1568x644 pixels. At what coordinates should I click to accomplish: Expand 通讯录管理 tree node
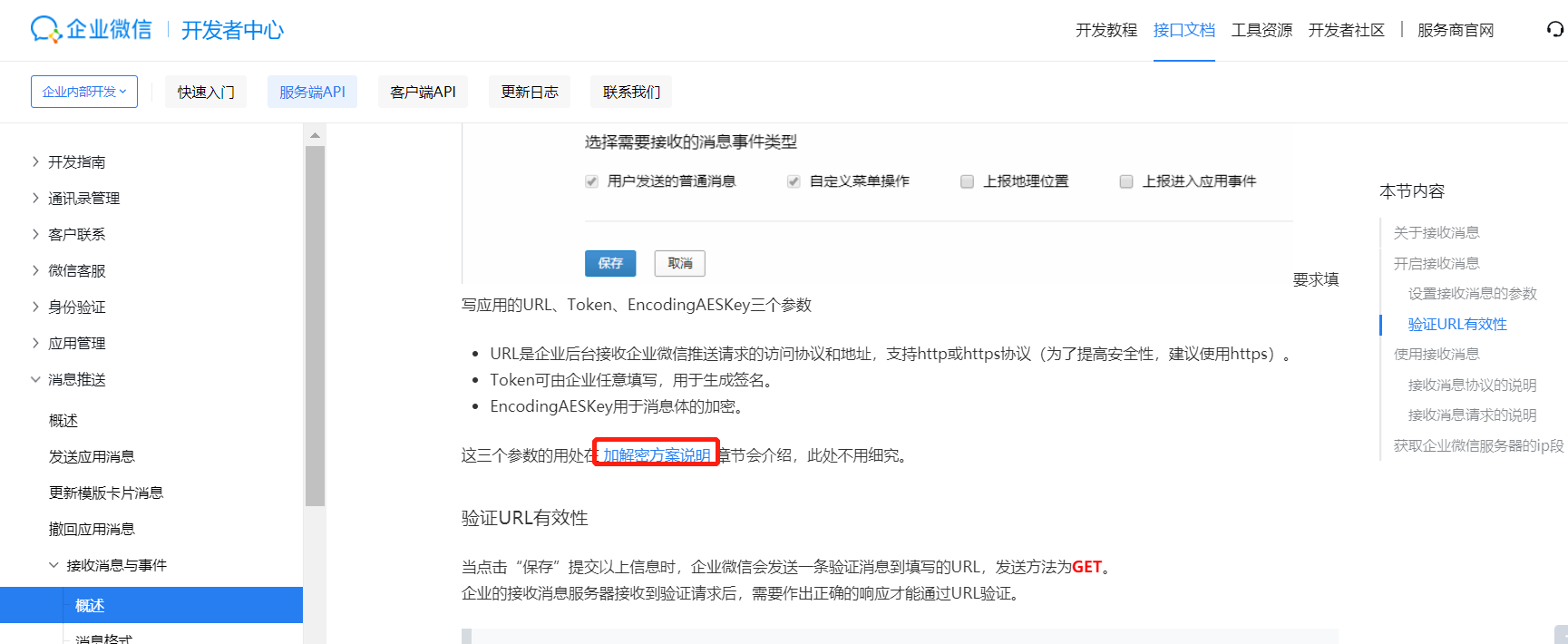35,198
